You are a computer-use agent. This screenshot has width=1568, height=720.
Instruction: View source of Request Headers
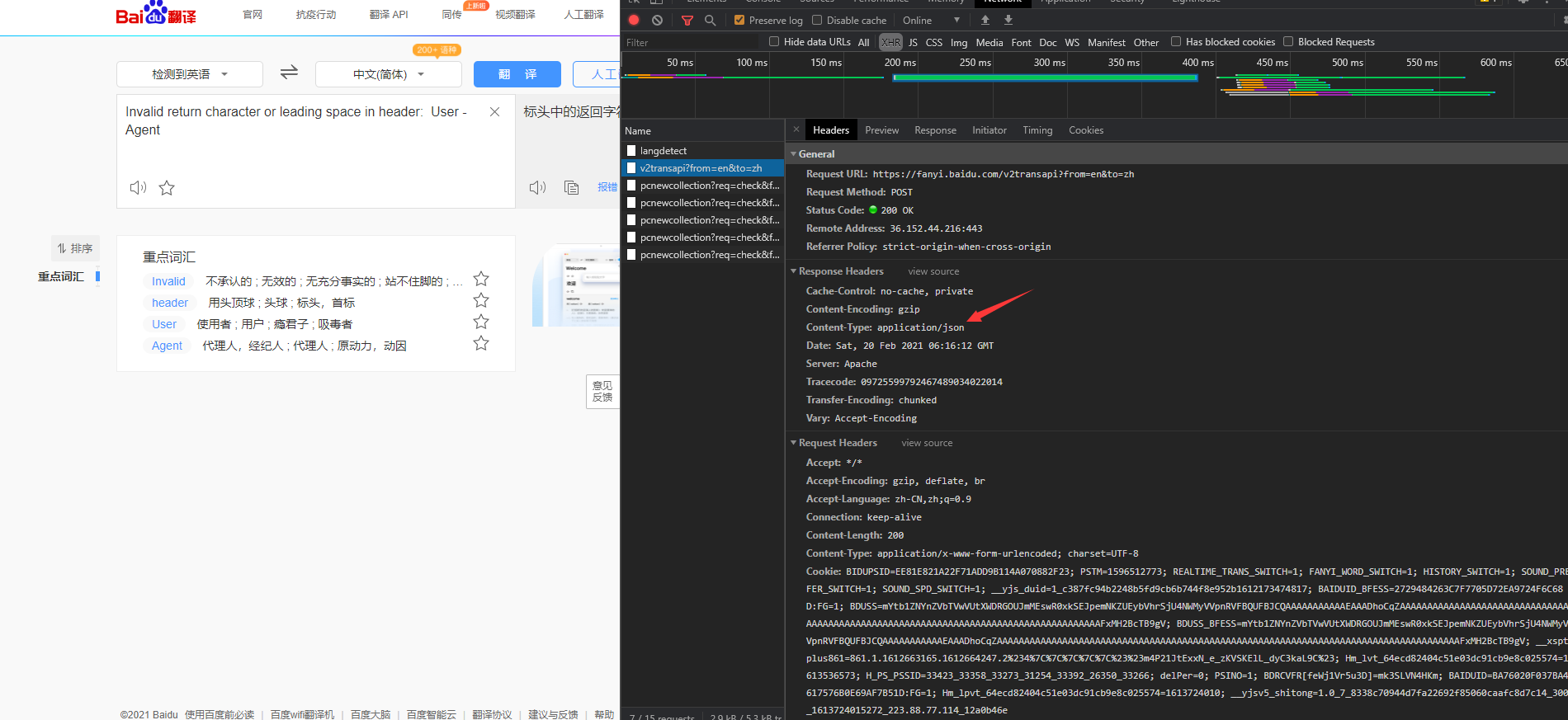[927, 443]
